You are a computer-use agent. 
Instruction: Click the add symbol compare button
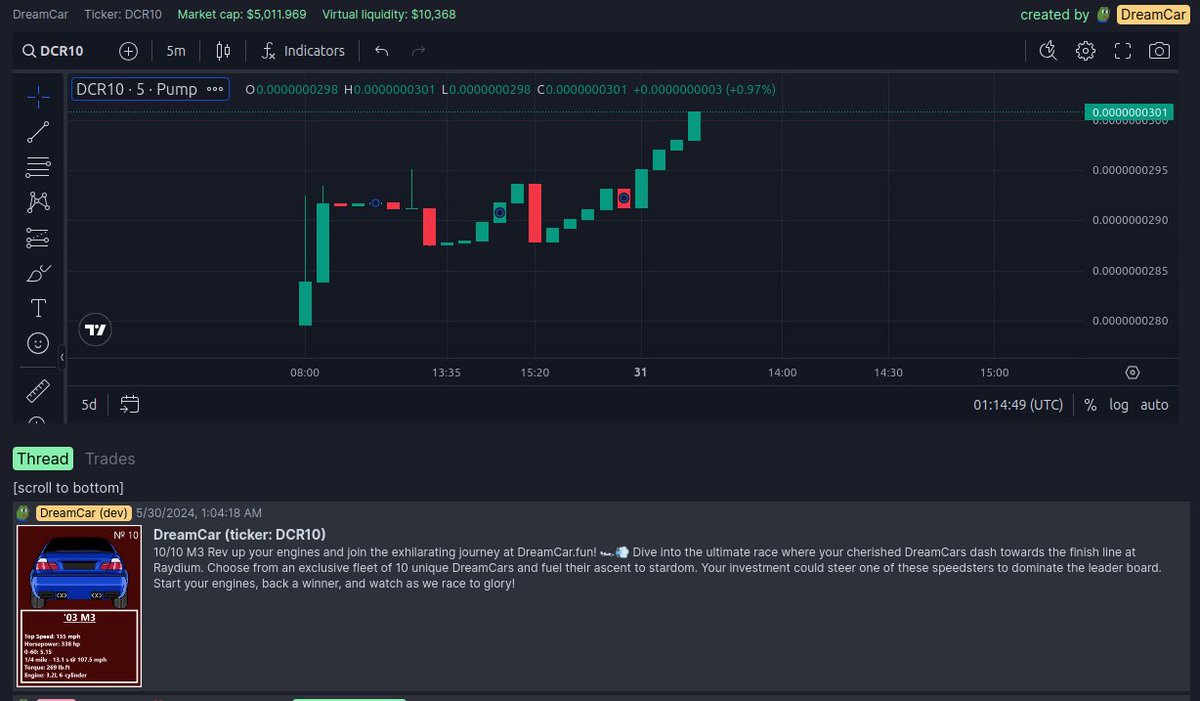129,51
